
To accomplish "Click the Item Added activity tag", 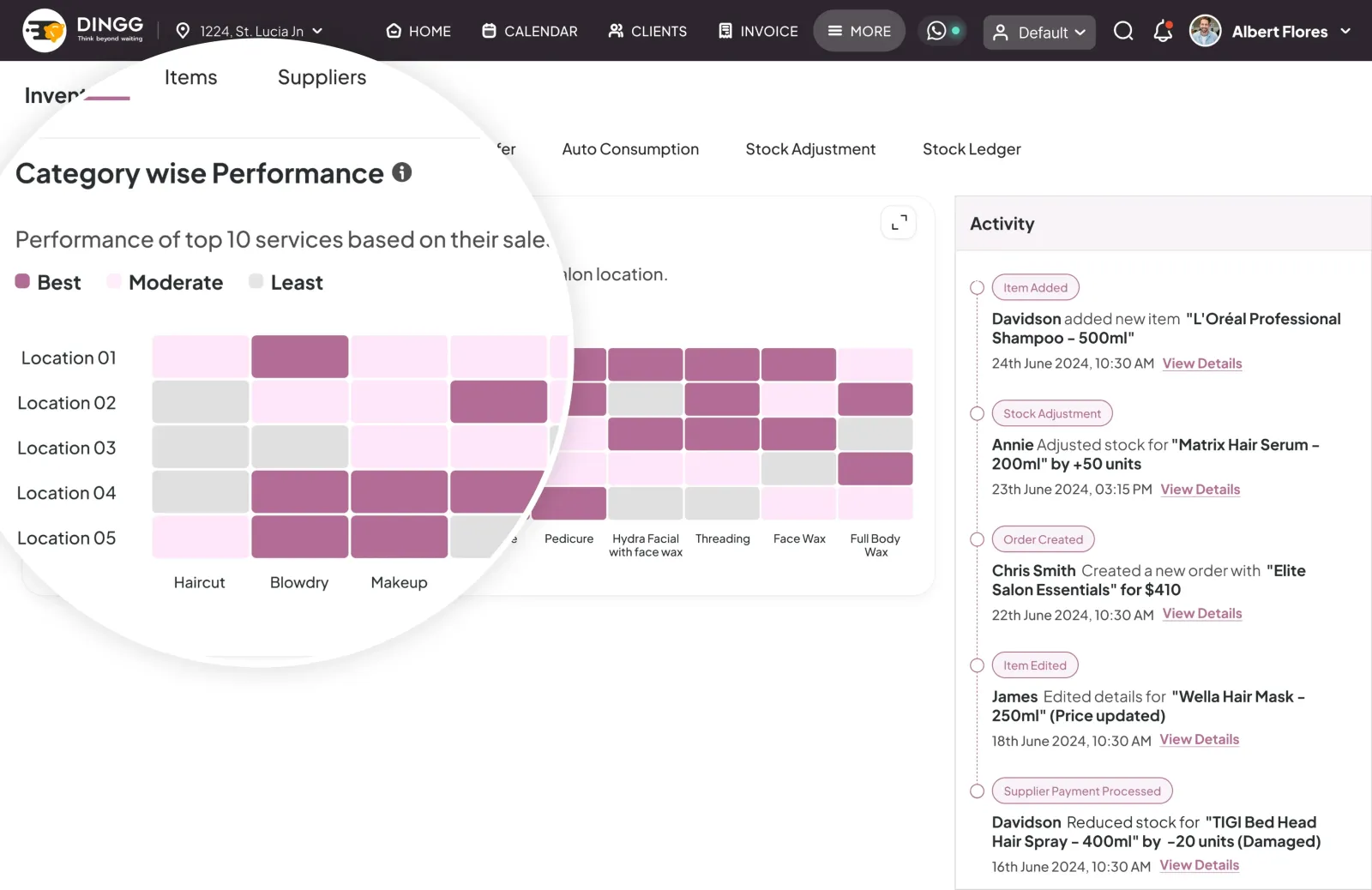I will [x=1035, y=287].
